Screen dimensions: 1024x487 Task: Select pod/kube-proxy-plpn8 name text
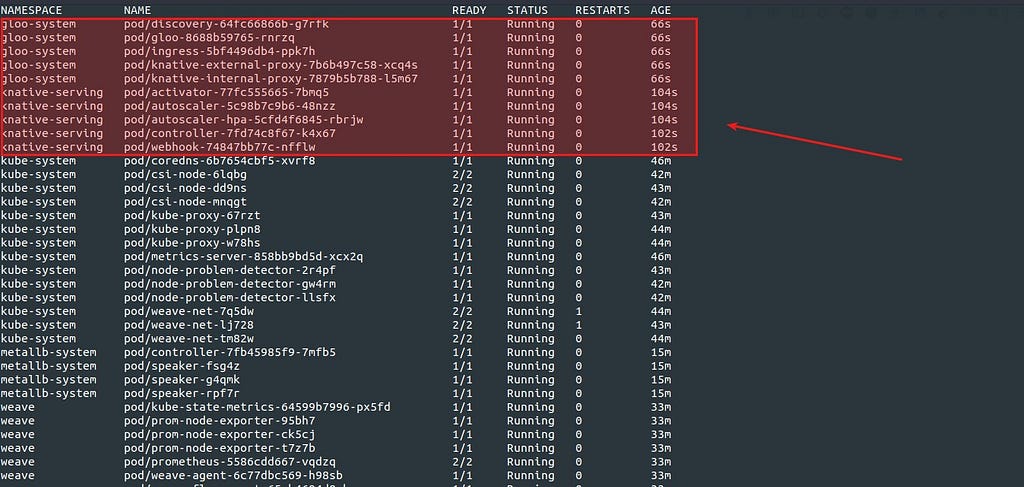point(192,230)
